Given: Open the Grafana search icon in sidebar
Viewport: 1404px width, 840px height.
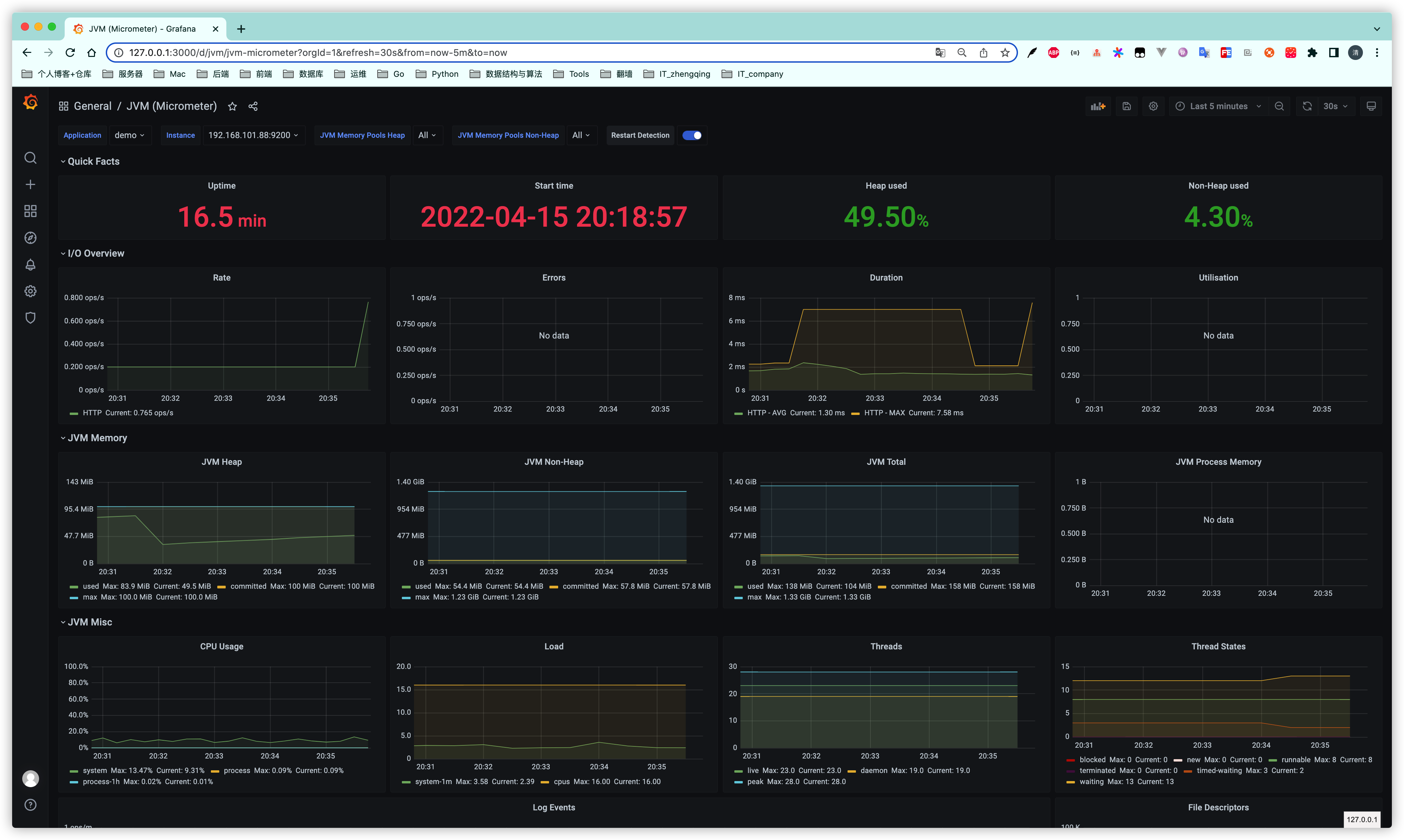Looking at the screenshot, I should 31,158.
